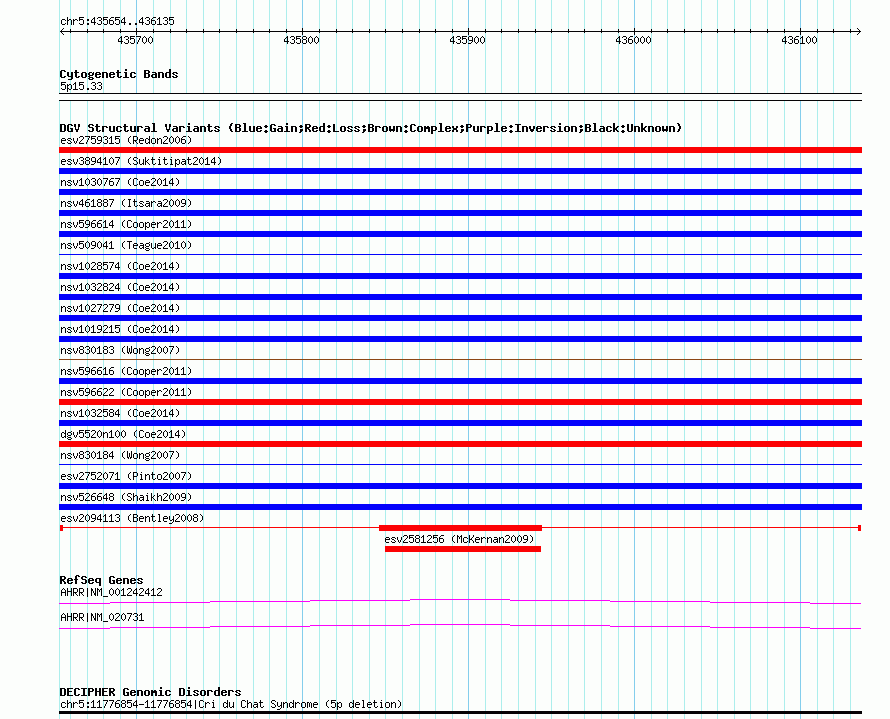Image resolution: width=890 pixels, height=719 pixels.
Task: Click the esv2581256 (McKernan2009) label
Action: coord(459,539)
